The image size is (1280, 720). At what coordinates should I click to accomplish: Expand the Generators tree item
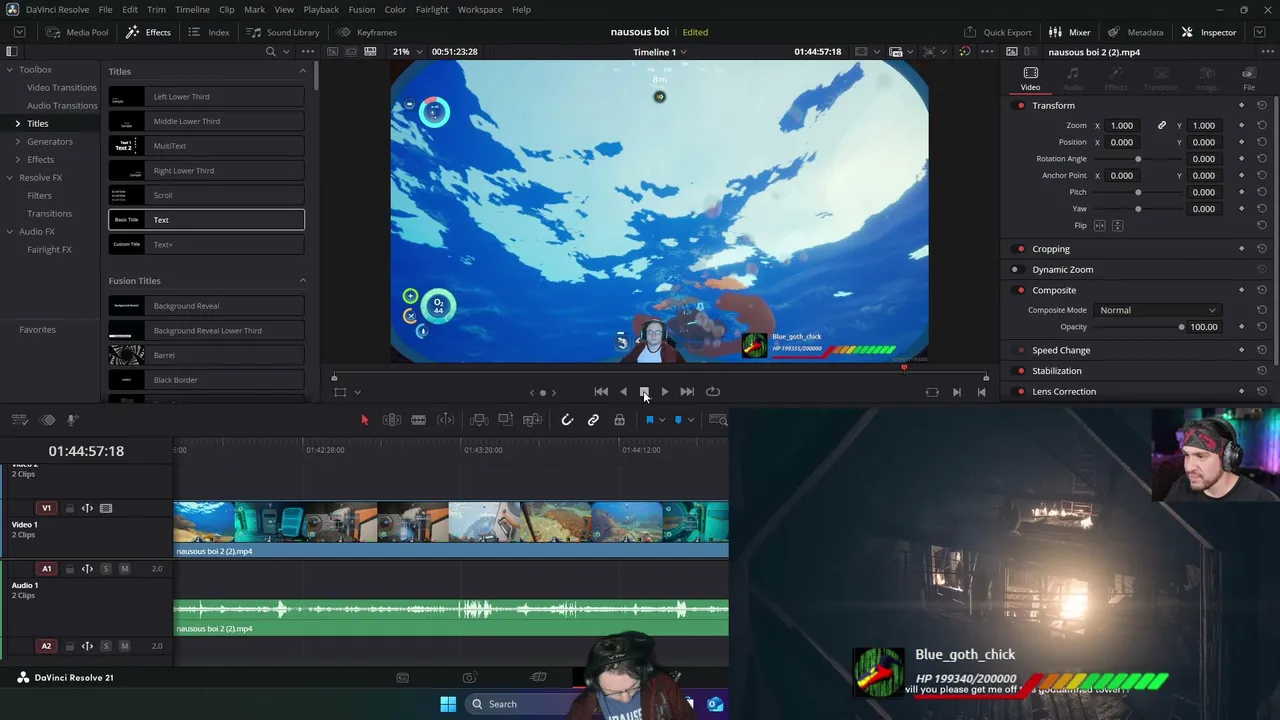click(18, 142)
